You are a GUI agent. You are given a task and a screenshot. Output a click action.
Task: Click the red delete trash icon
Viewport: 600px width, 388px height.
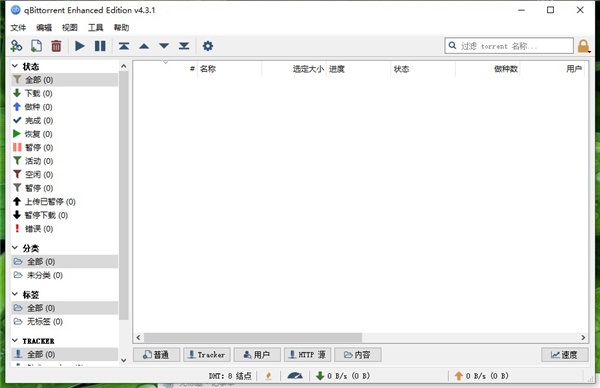[x=56, y=46]
